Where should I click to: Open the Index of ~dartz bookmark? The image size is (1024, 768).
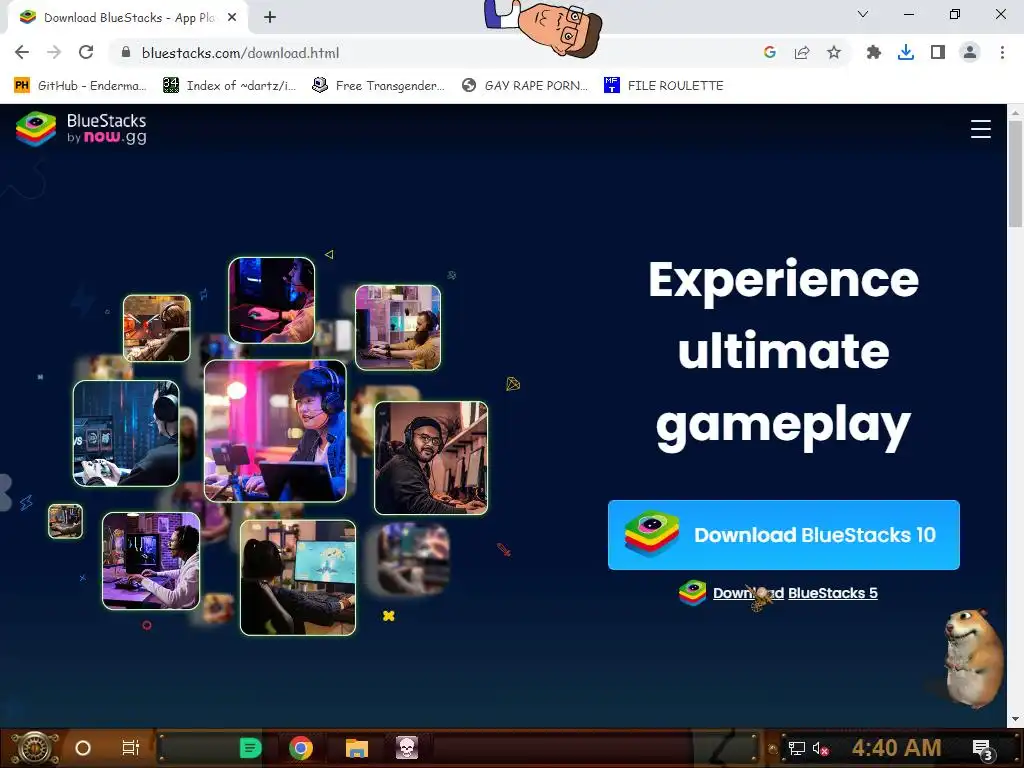229,86
